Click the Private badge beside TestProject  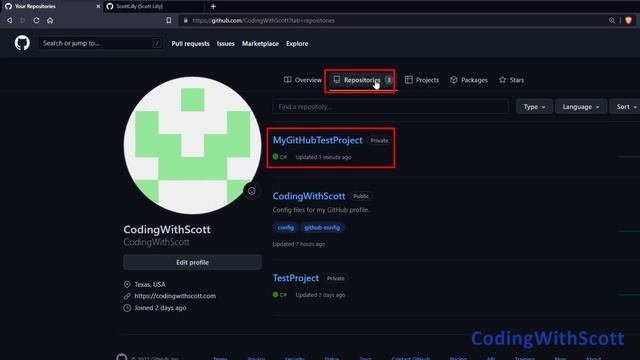[x=336, y=278]
